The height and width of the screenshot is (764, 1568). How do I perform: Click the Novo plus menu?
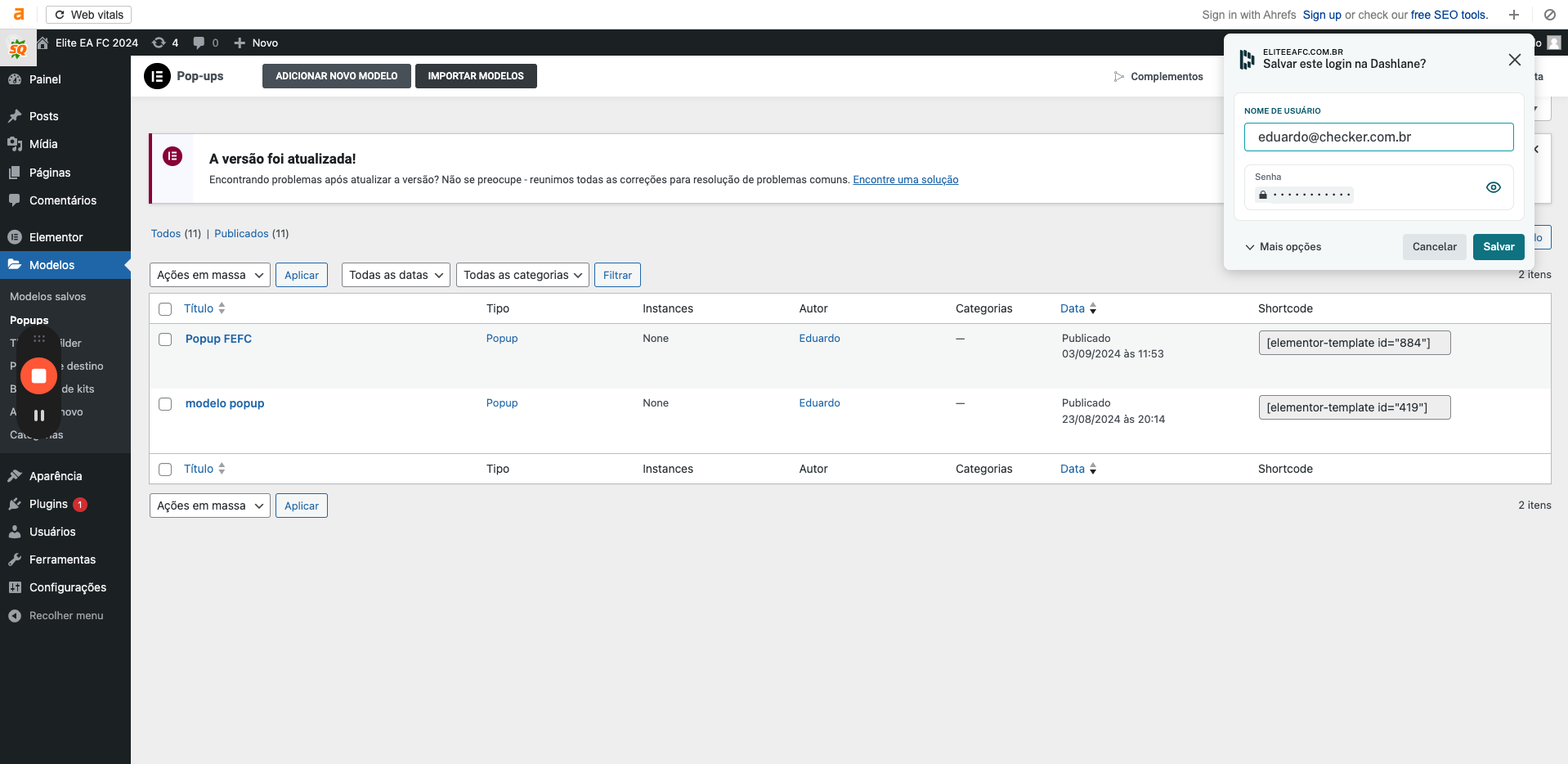click(256, 43)
